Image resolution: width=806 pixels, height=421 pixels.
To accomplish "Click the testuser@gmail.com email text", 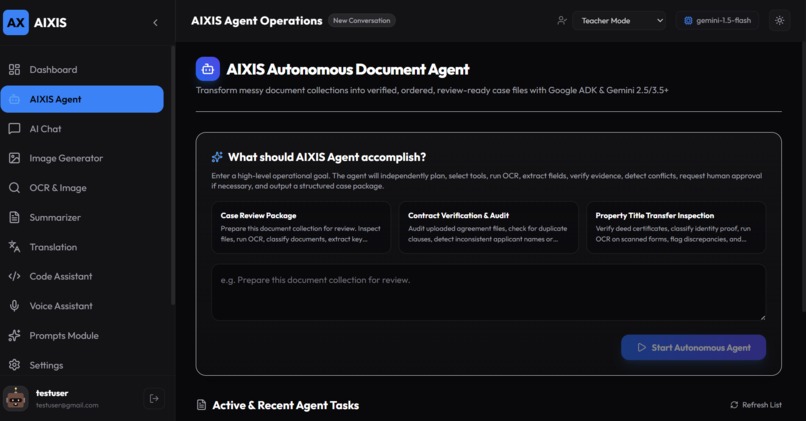I will 67,405.
